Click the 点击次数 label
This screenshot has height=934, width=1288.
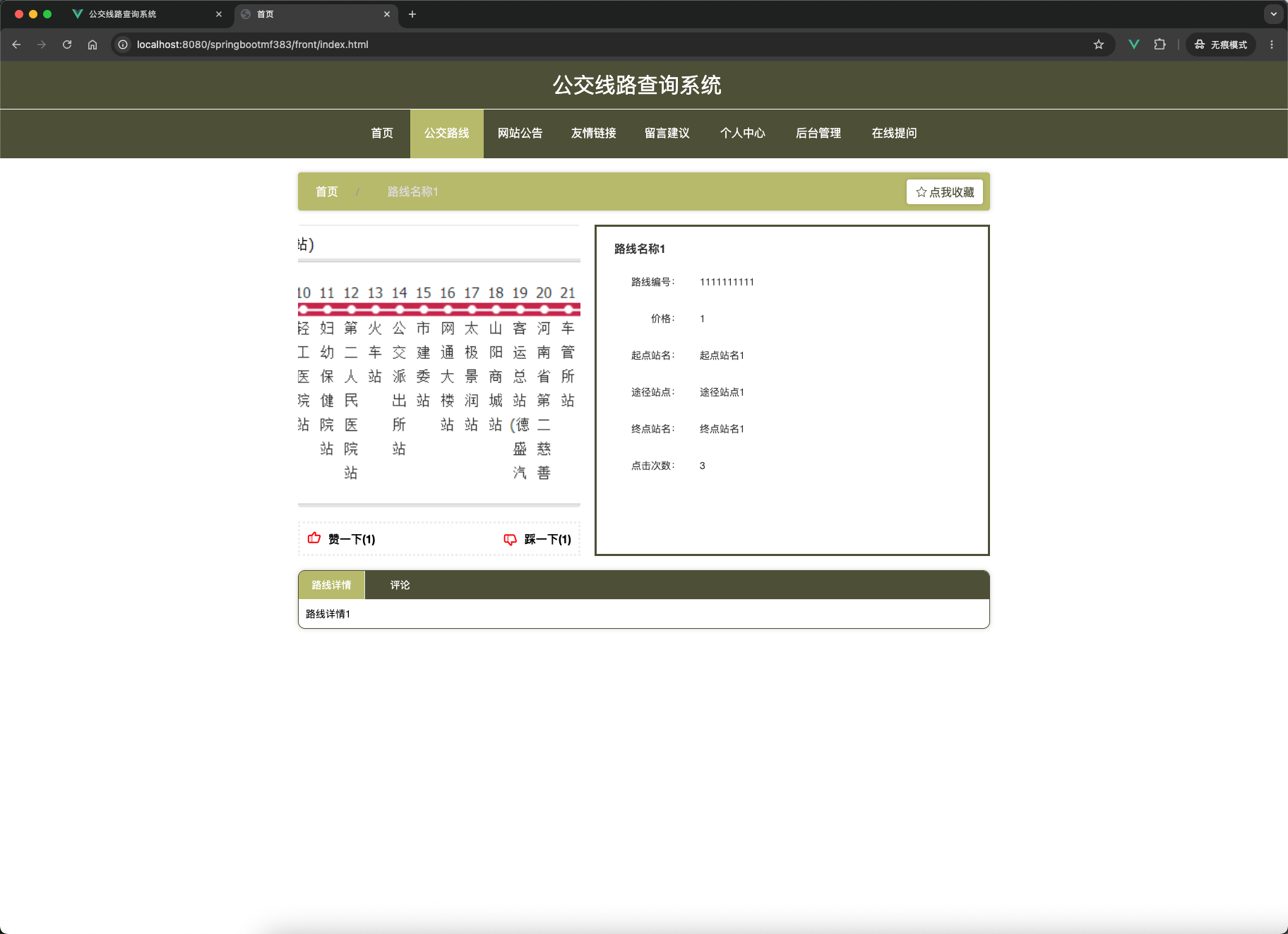pyautogui.click(x=653, y=466)
